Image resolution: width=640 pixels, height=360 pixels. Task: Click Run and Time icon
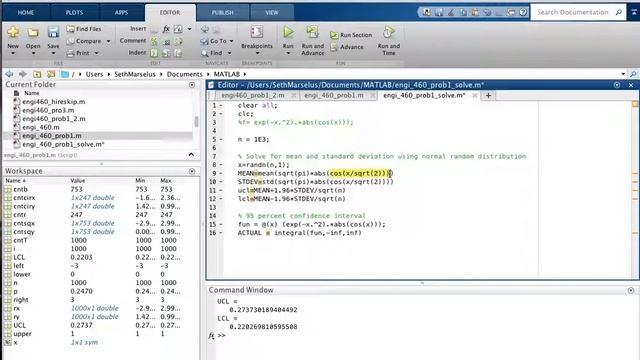[389, 32]
